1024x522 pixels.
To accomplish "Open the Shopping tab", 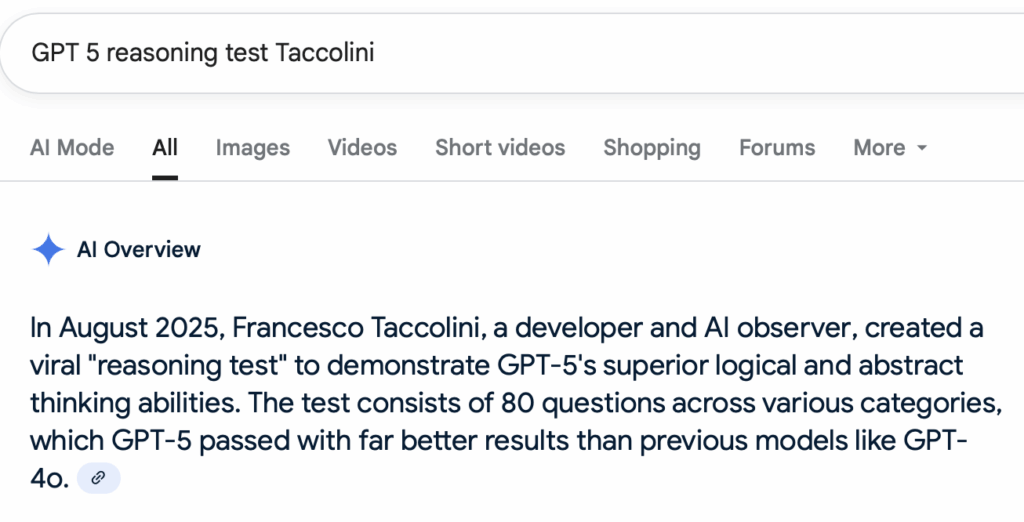I will (x=652, y=148).
